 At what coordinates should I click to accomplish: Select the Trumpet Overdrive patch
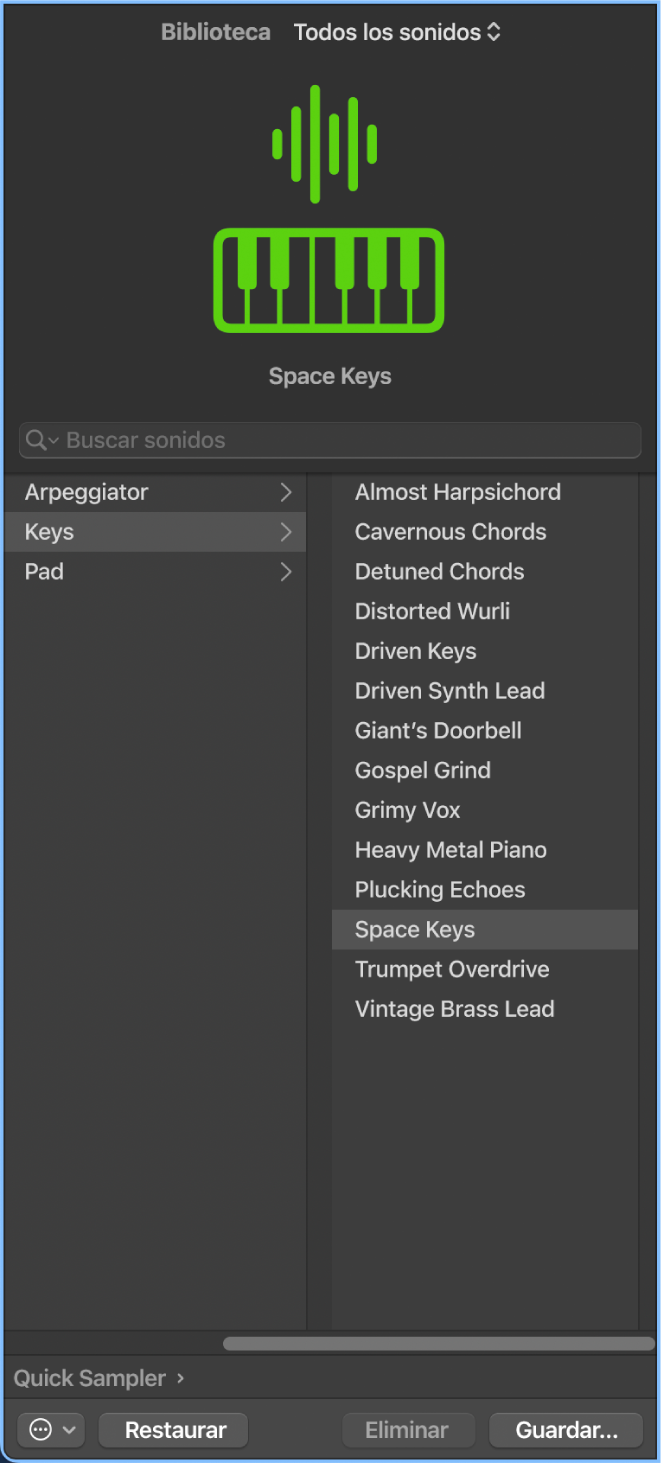point(451,969)
